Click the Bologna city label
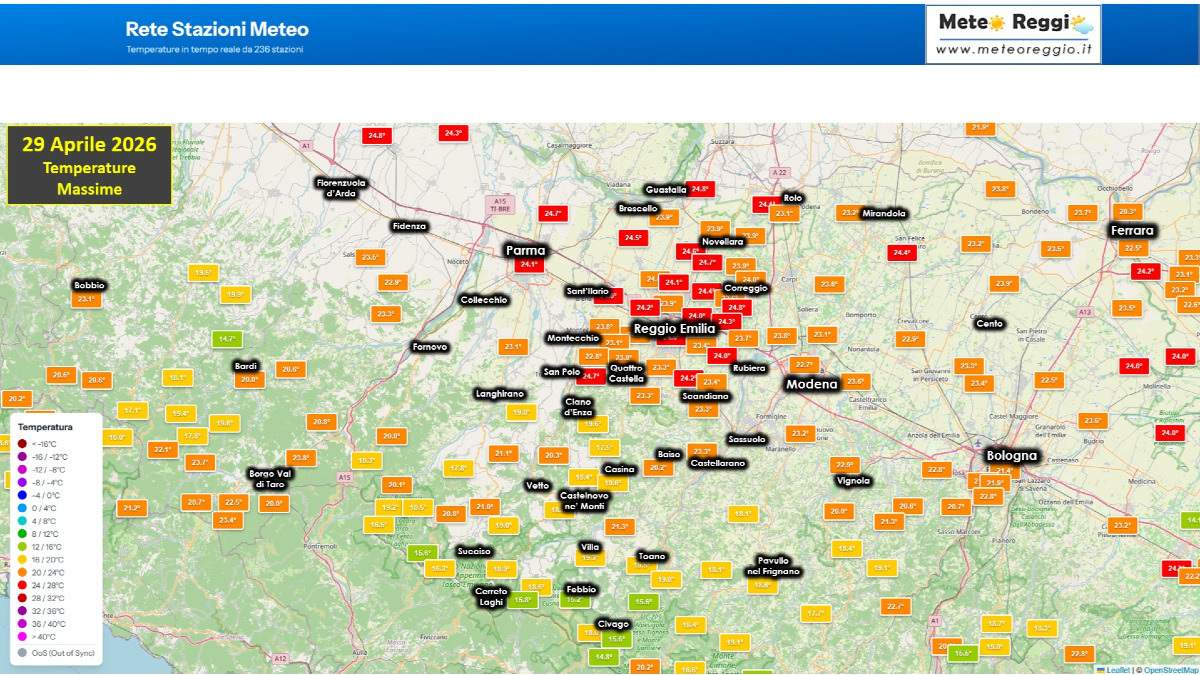The height and width of the screenshot is (675, 1200). pos(1012,456)
